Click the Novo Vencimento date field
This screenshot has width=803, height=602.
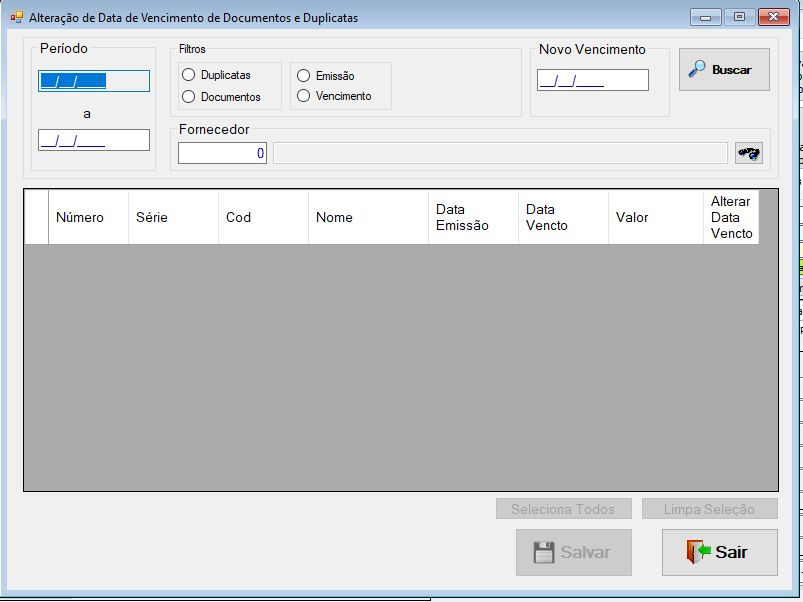[x=593, y=80]
